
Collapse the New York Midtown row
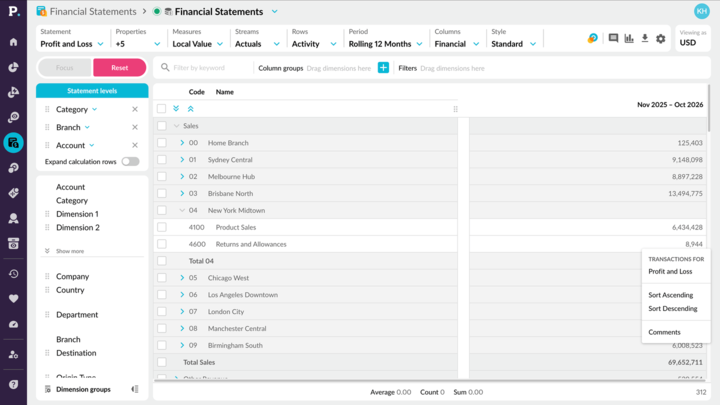pyautogui.click(x=182, y=210)
